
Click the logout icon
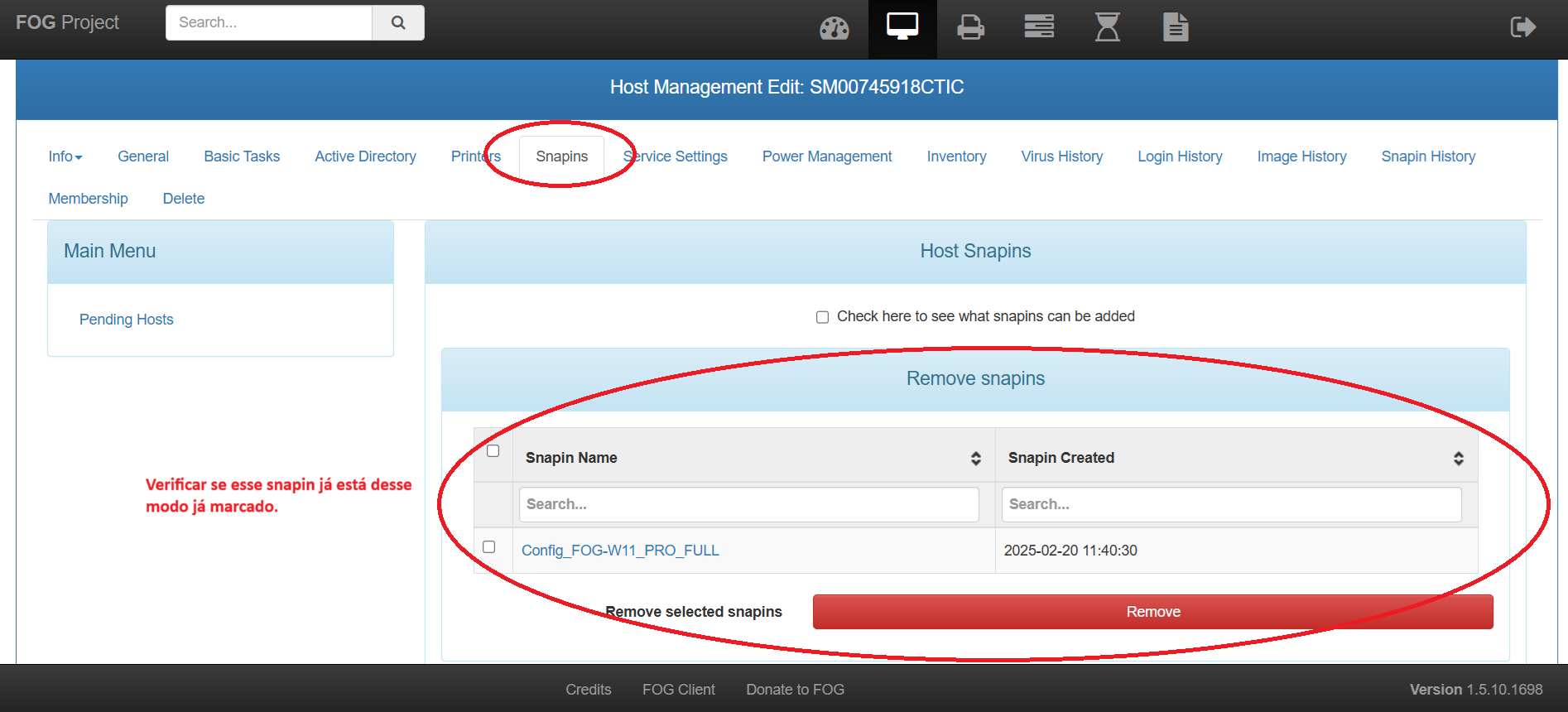pos(1522,27)
